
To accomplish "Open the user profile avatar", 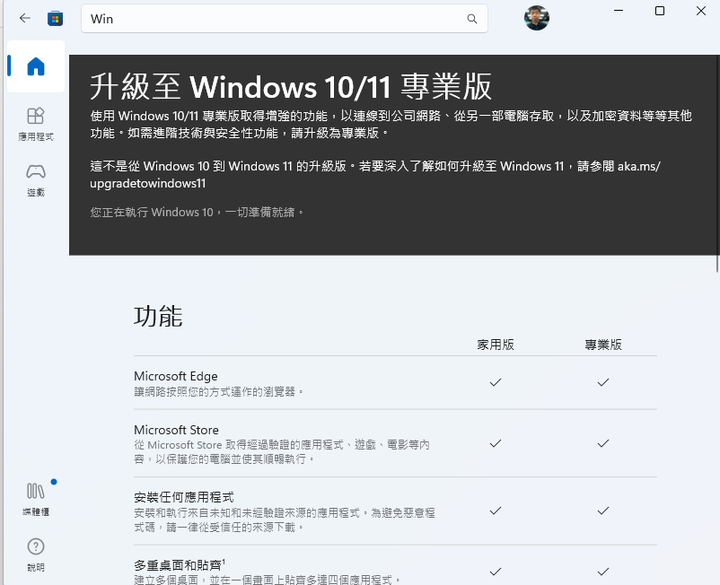I will [x=536, y=18].
